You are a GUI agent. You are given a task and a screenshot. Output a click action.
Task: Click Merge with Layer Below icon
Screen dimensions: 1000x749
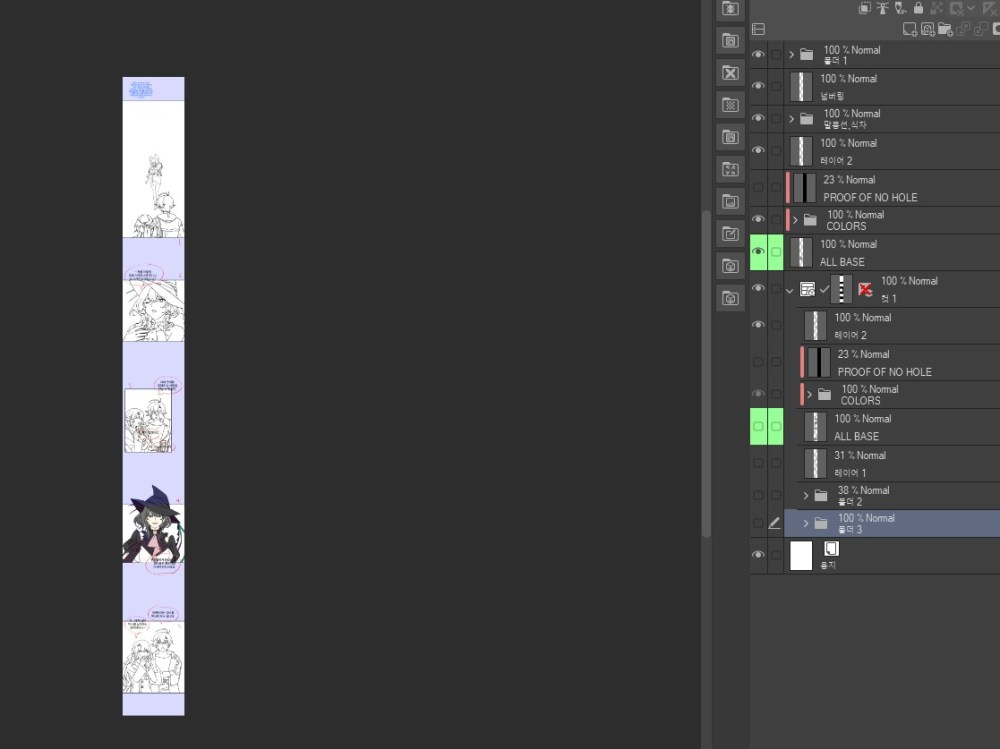point(980,29)
